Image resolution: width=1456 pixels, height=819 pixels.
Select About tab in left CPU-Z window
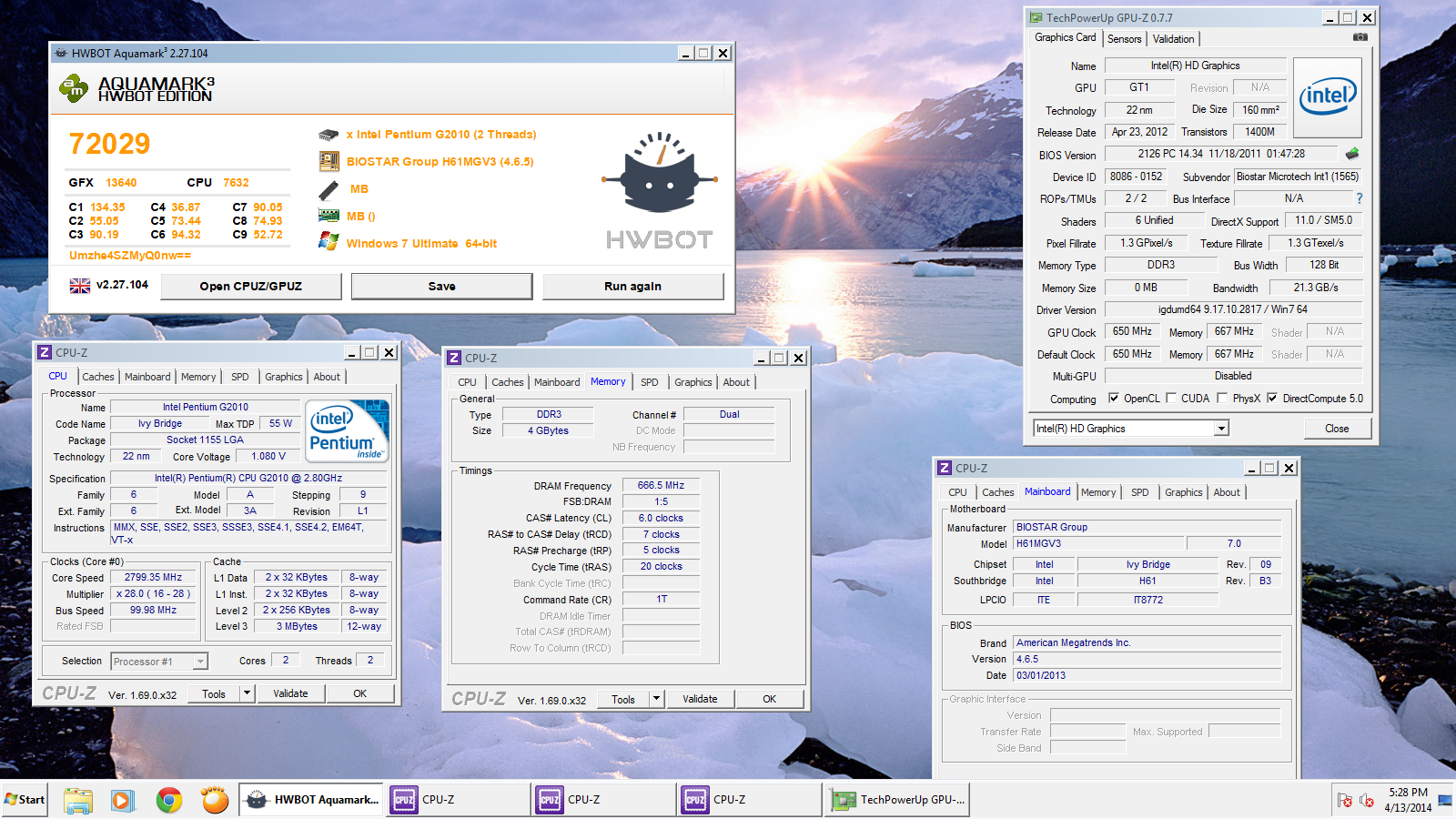[327, 377]
